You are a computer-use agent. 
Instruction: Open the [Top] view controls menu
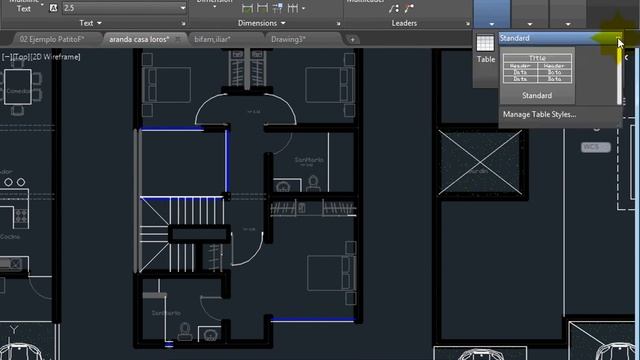(20, 57)
